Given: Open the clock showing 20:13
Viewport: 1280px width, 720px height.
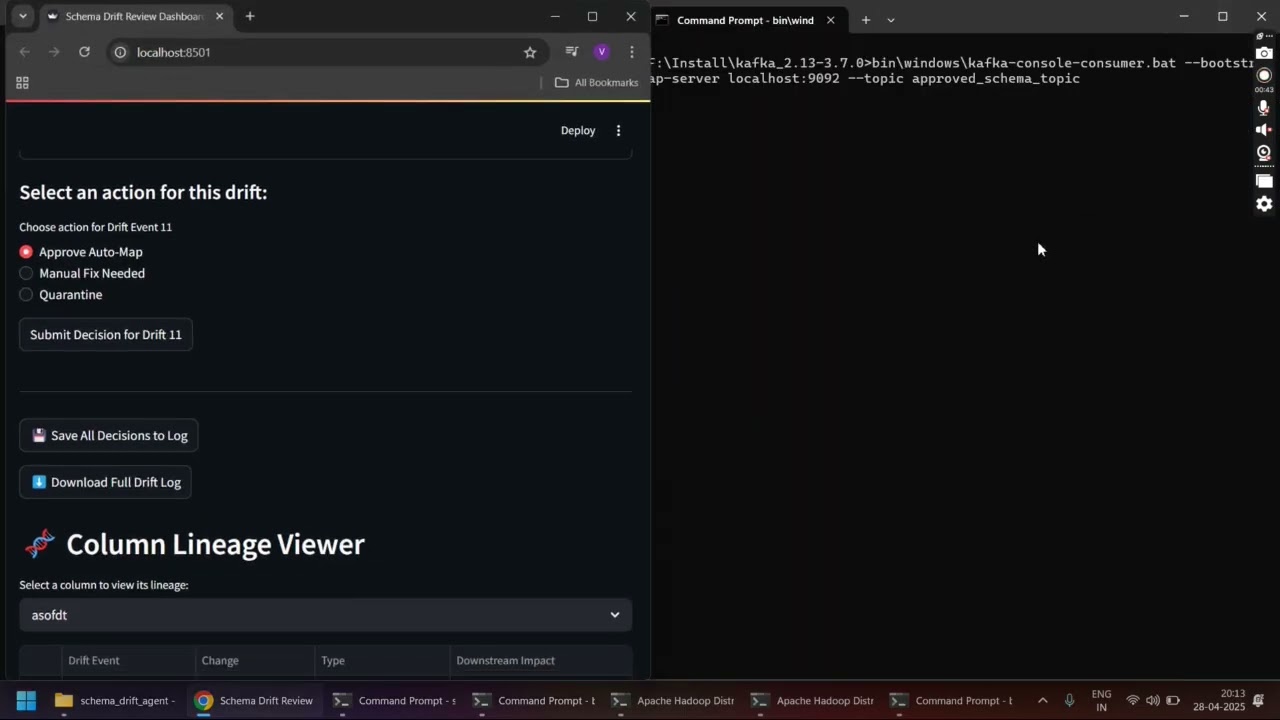Looking at the screenshot, I should (1219, 700).
